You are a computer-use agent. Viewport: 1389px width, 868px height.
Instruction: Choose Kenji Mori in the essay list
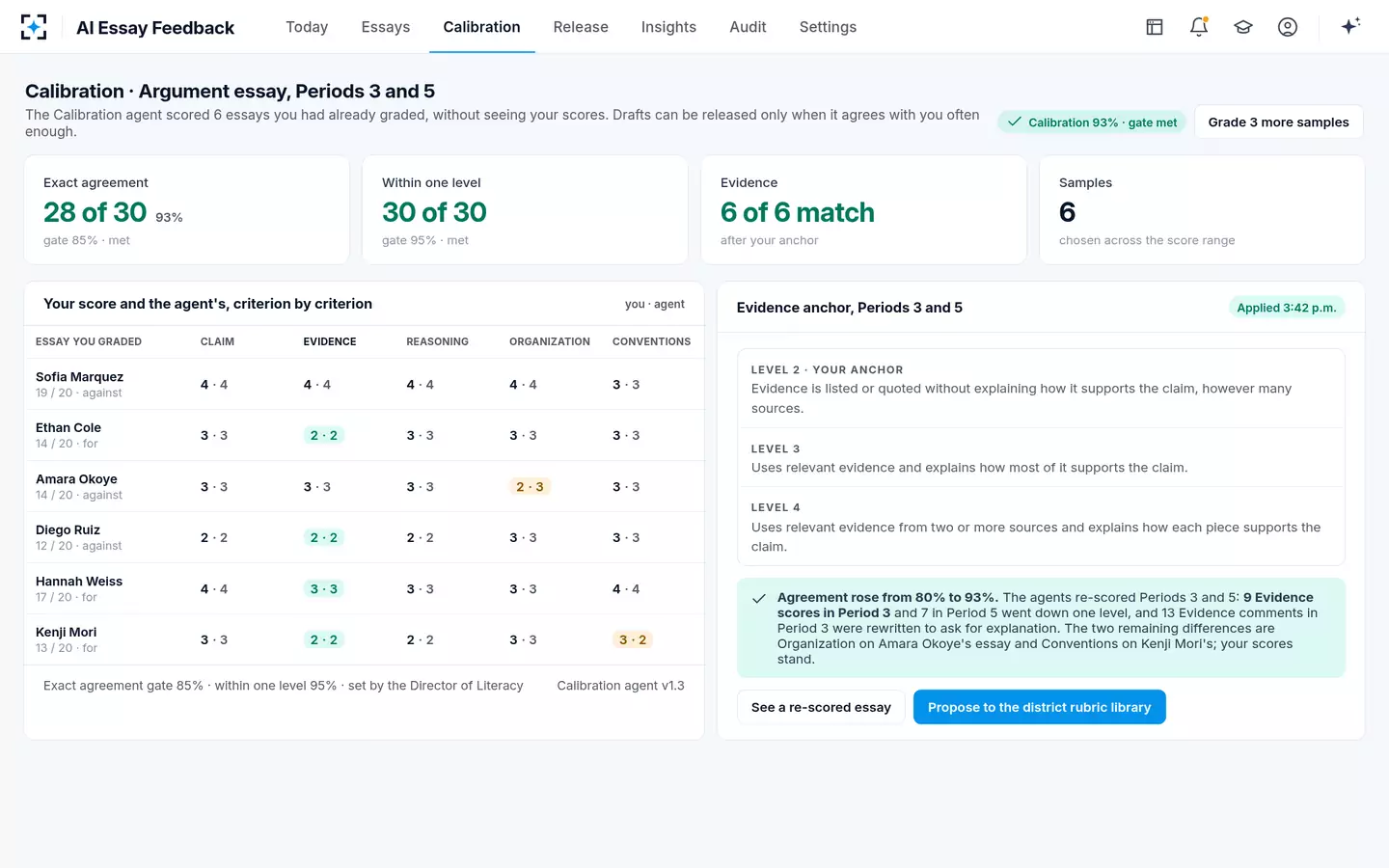point(66,633)
